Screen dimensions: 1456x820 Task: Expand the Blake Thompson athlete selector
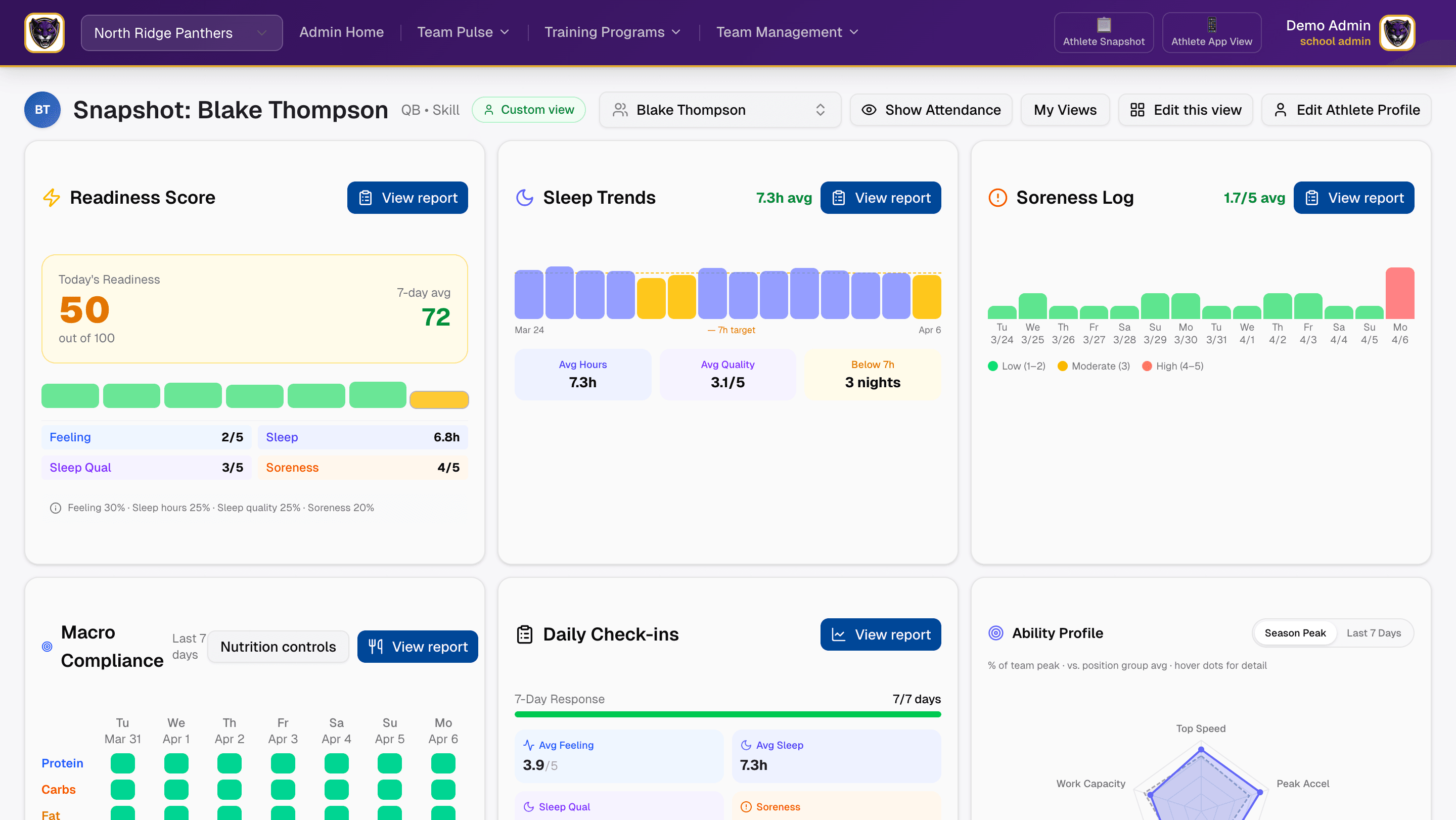719,110
